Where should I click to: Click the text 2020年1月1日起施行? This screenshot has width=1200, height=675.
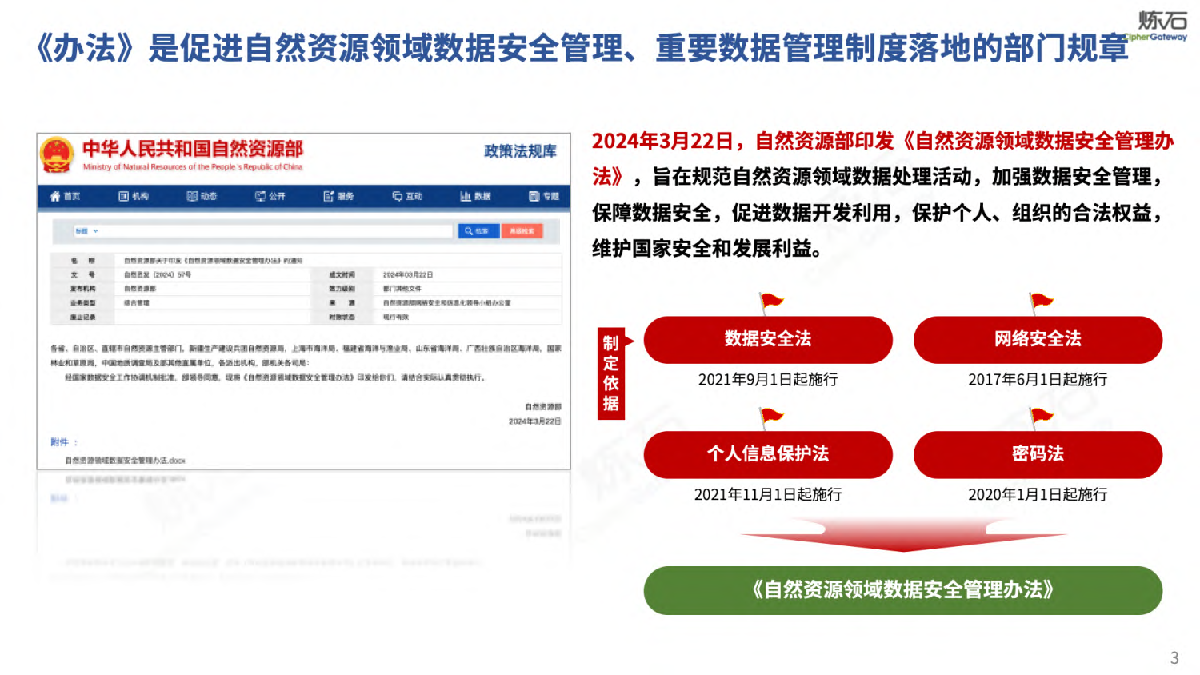1038,494
